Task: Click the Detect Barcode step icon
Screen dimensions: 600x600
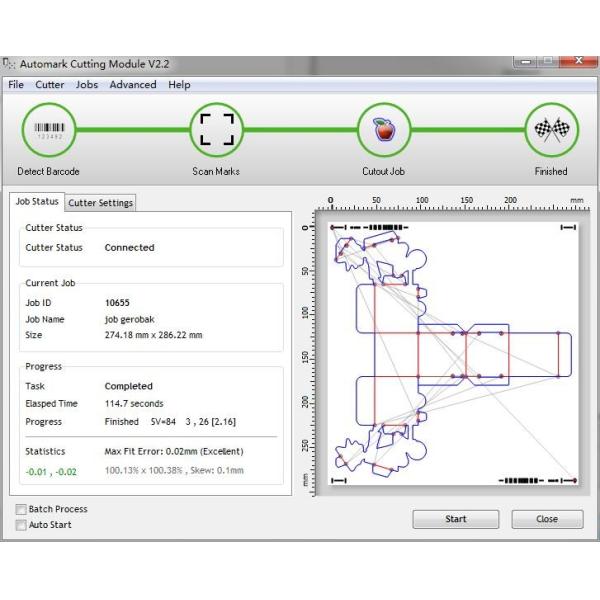Action: (x=48, y=130)
